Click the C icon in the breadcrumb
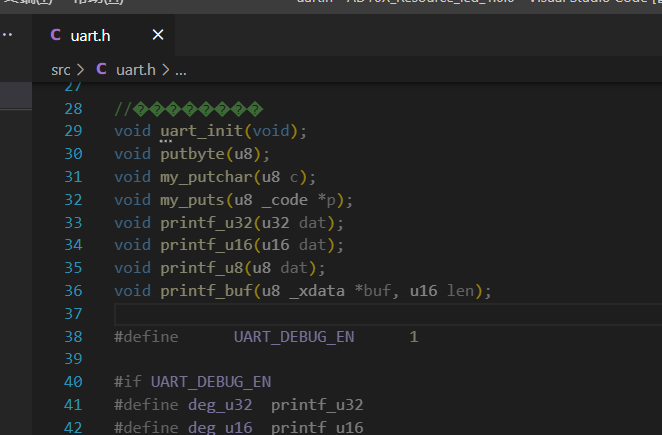Image resolution: width=662 pixels, height=435 pixels. click(x=101, y=69)
